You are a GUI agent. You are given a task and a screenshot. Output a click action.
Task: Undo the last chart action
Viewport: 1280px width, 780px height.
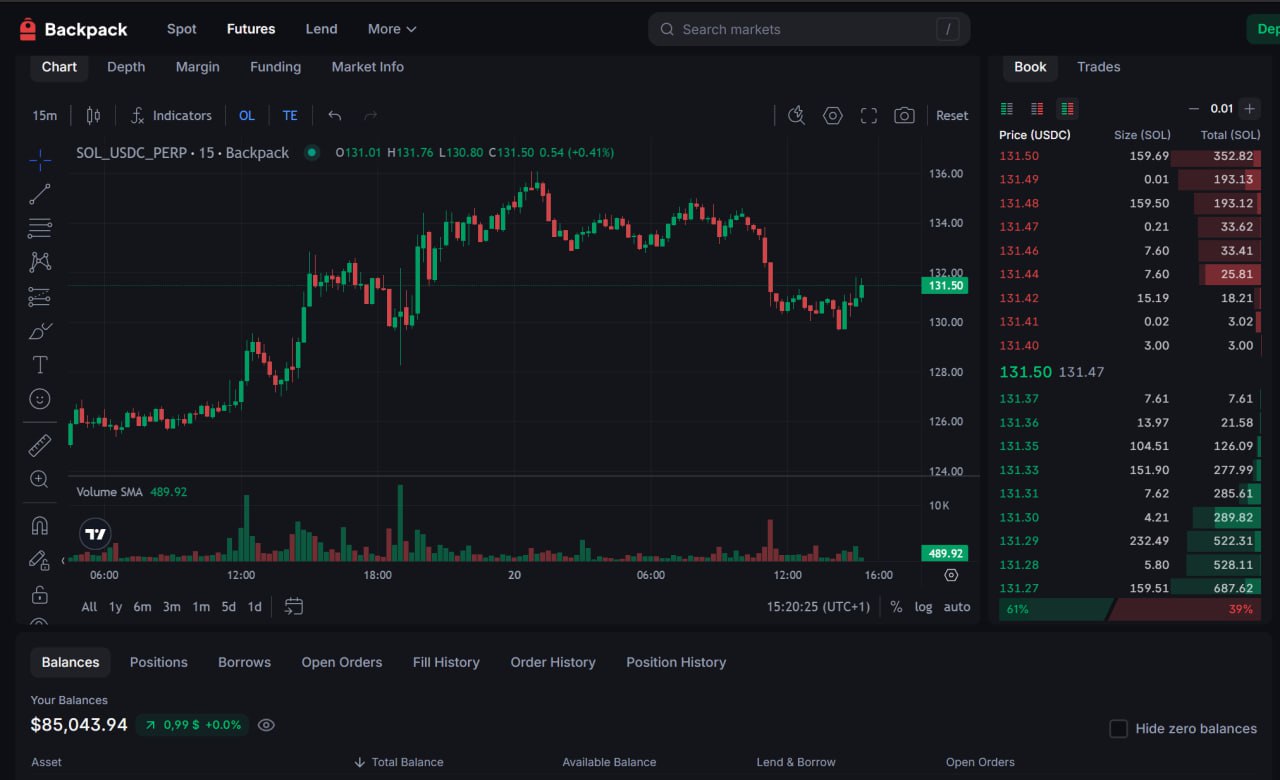click(x=335, y=115)
